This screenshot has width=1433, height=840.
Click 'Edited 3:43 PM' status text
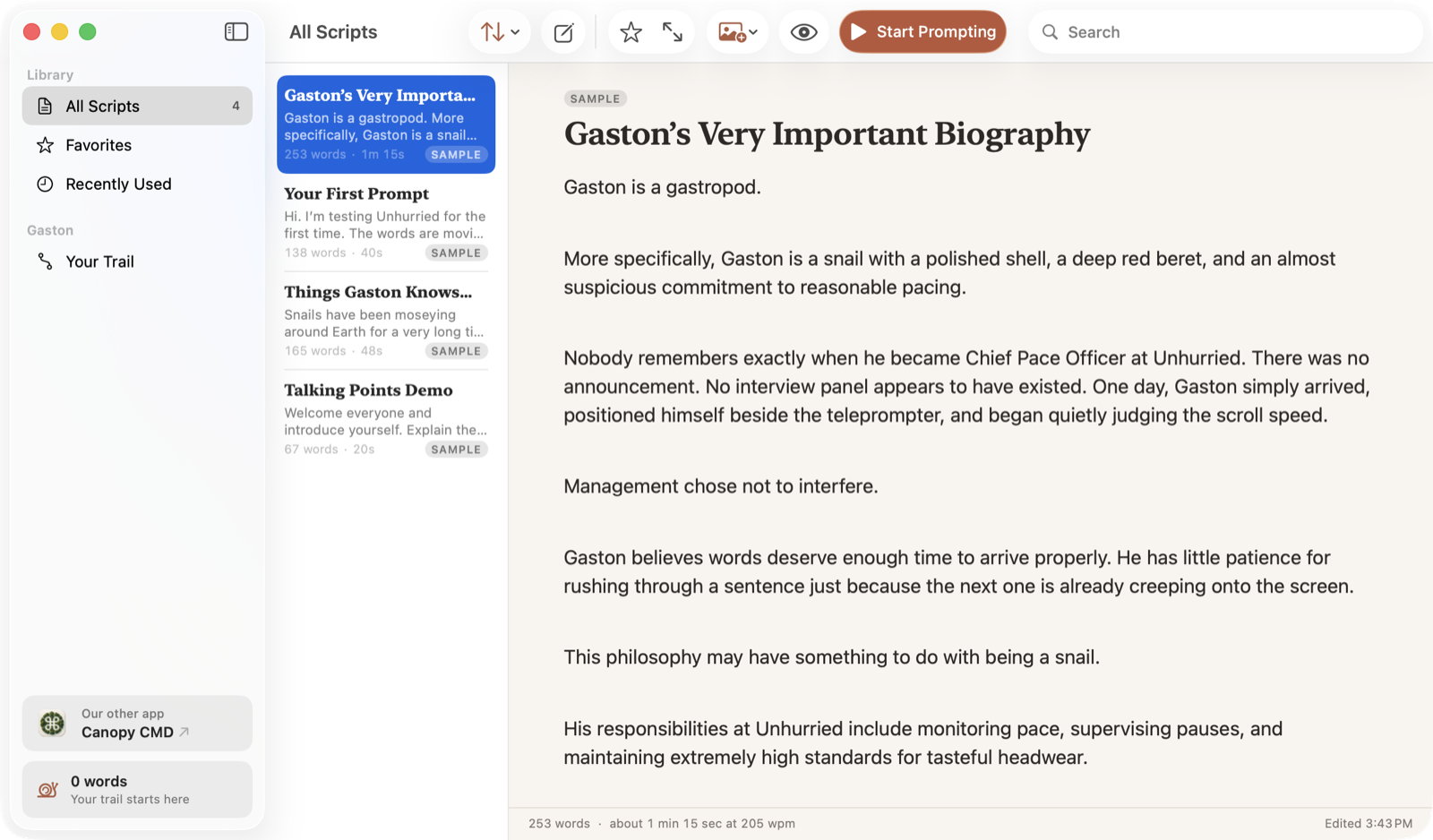pos(1369,824)
